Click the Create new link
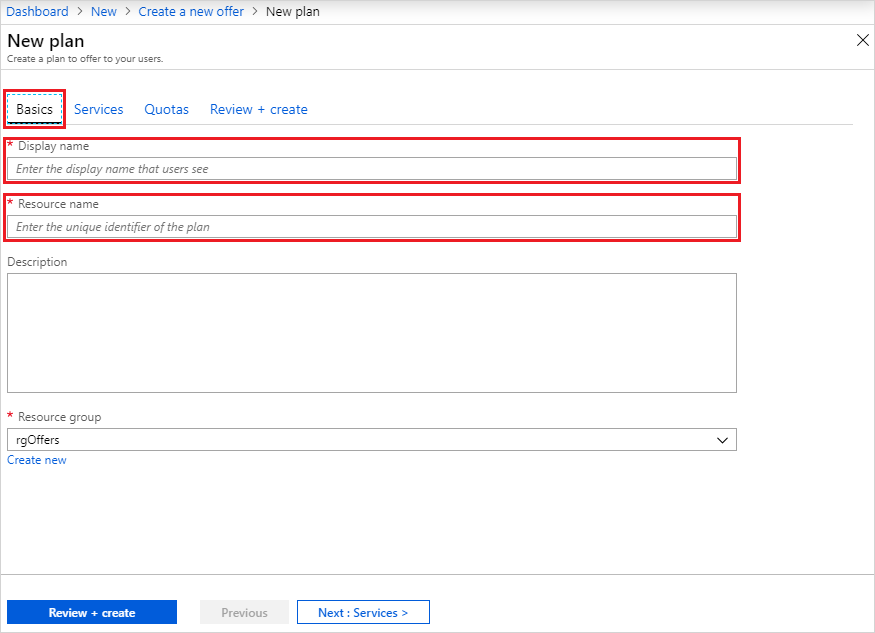Viewport: 875px width, 633px height. pos(36,459)
